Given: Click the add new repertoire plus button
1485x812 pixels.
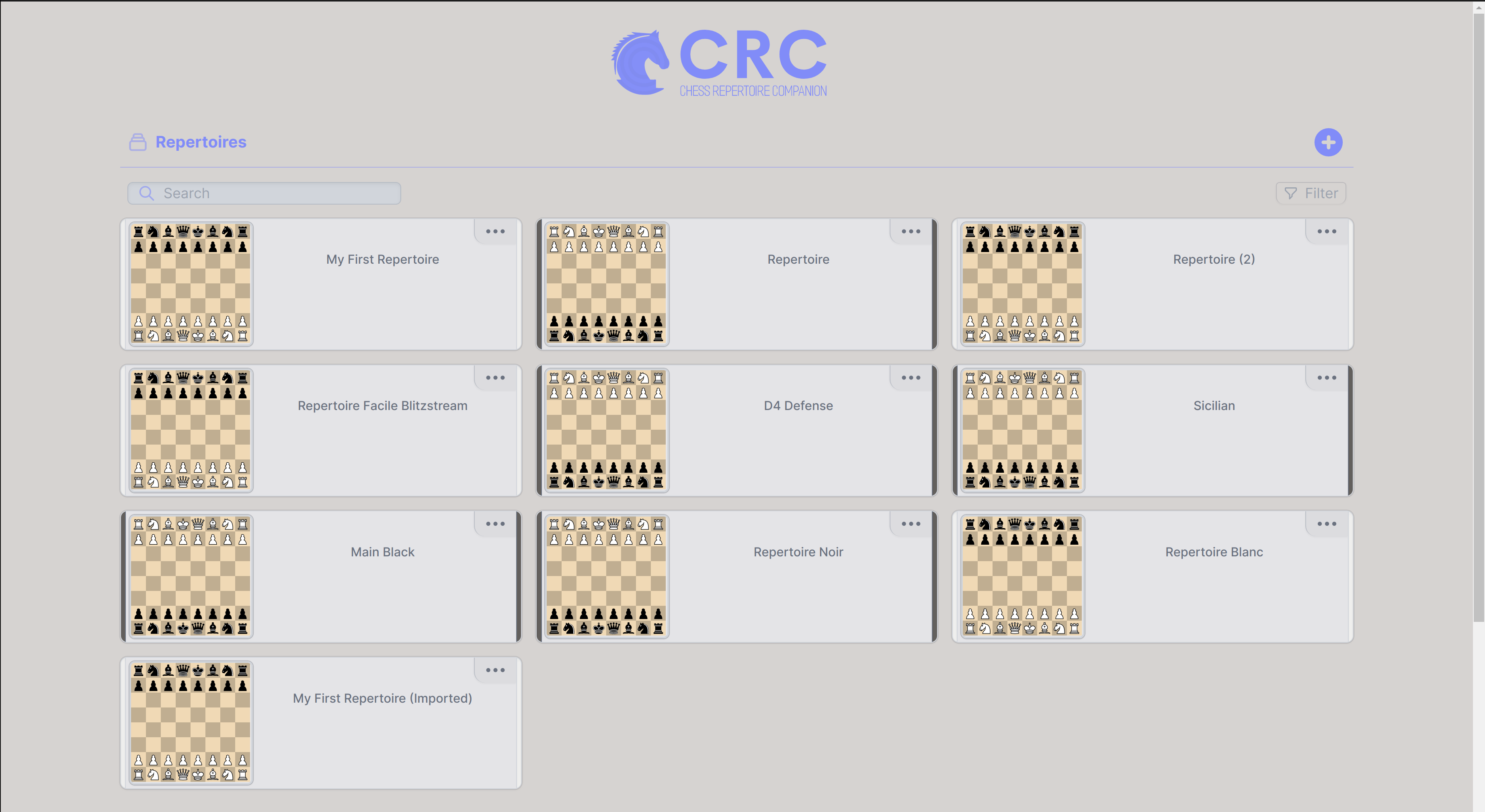Looking at the screenshot, I should click(1328, 142).
